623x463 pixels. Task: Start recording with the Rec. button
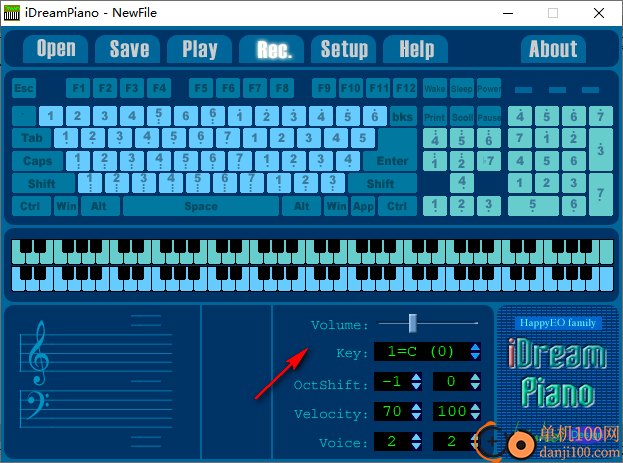pos(272,49)
